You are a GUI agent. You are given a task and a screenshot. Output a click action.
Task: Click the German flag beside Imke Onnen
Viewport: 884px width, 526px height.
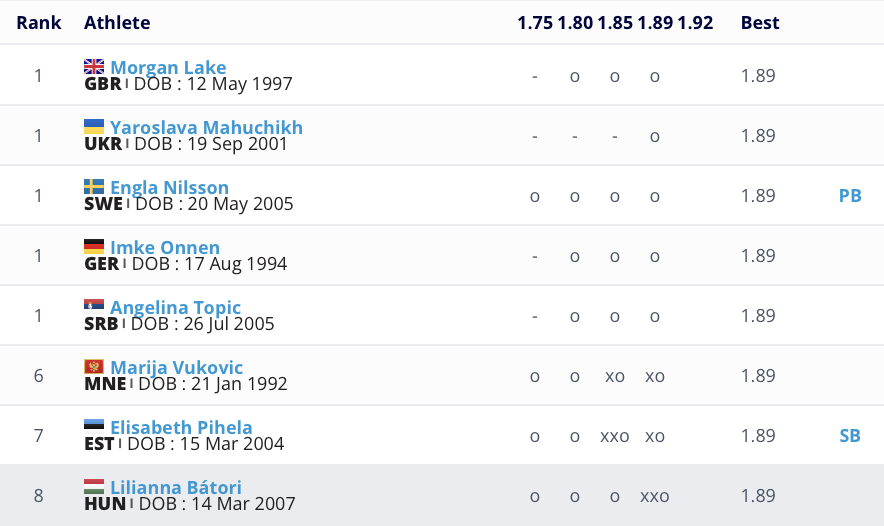94,247
